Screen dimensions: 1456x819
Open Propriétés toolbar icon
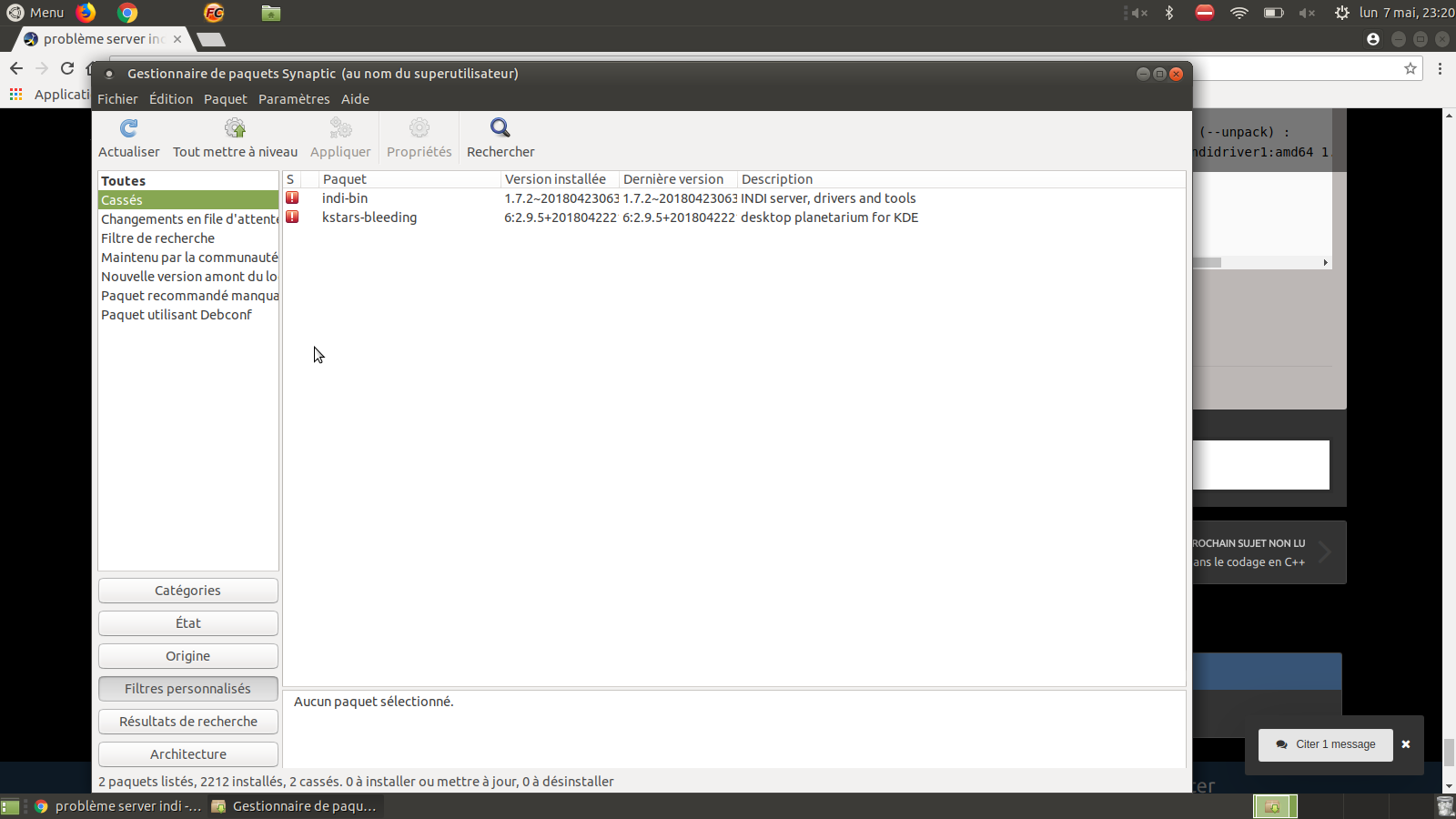point(420,128)
